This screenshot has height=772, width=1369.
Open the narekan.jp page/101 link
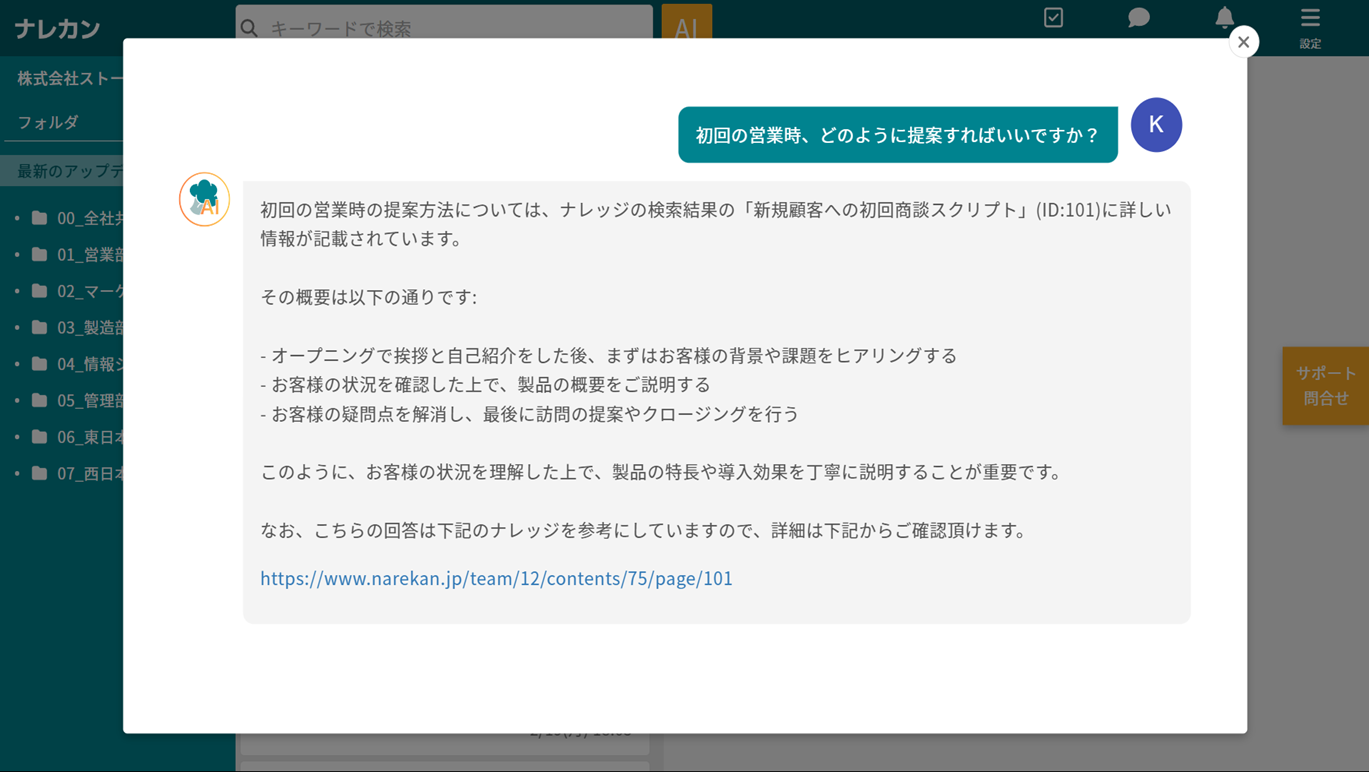click(x=496, y=578)
